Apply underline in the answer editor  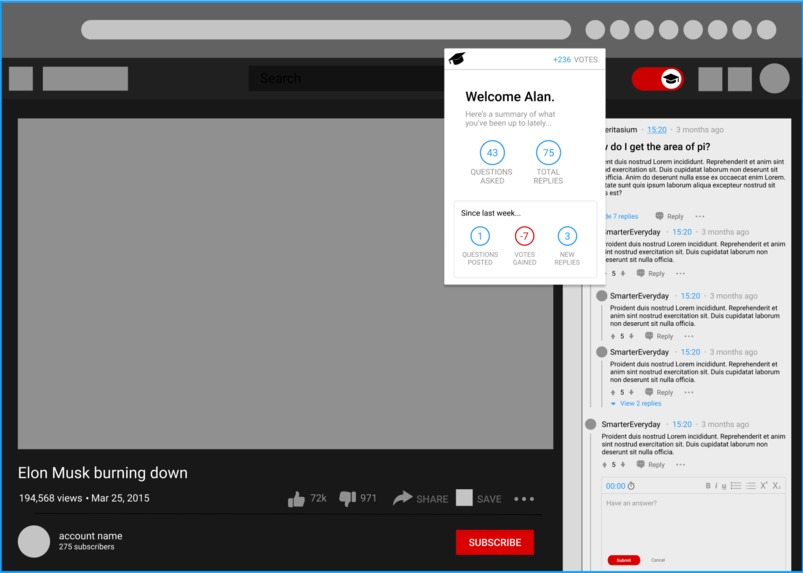(724, 486)
